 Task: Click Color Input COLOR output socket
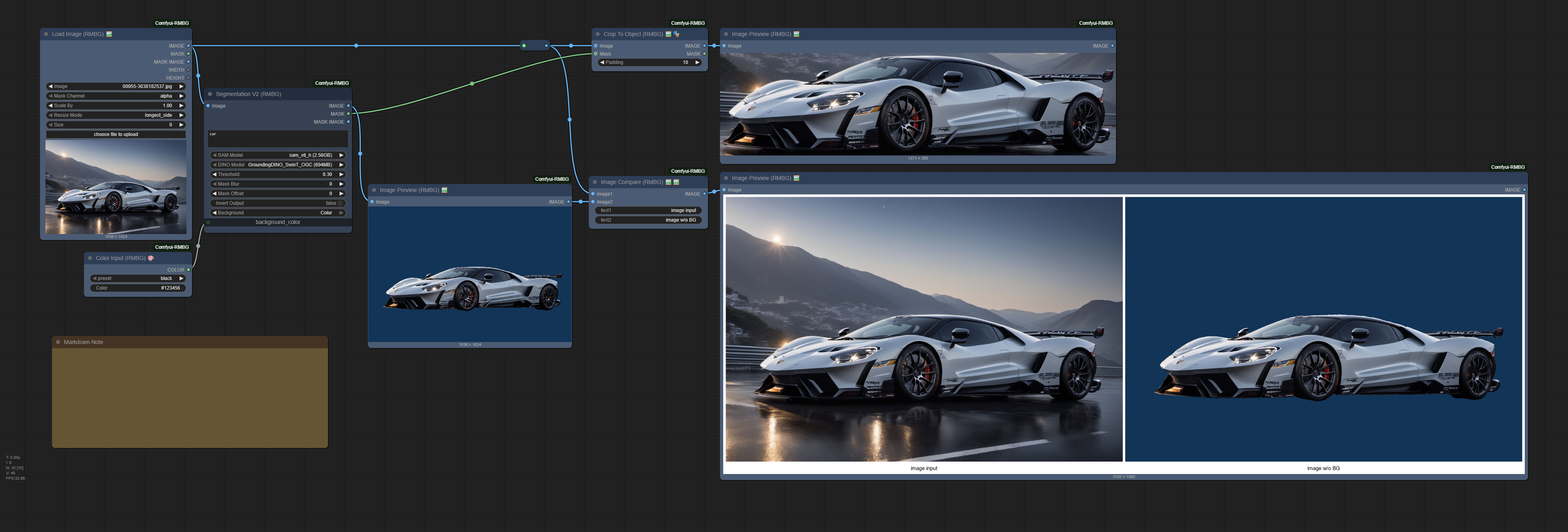click(188, 270)
